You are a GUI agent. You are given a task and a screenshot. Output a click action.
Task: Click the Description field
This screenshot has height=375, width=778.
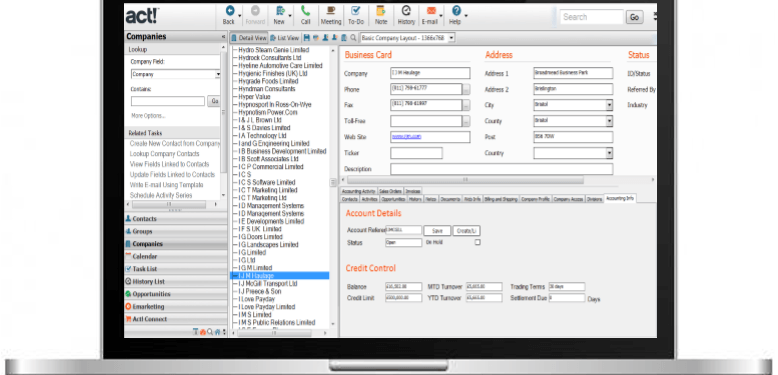point(502,169)
